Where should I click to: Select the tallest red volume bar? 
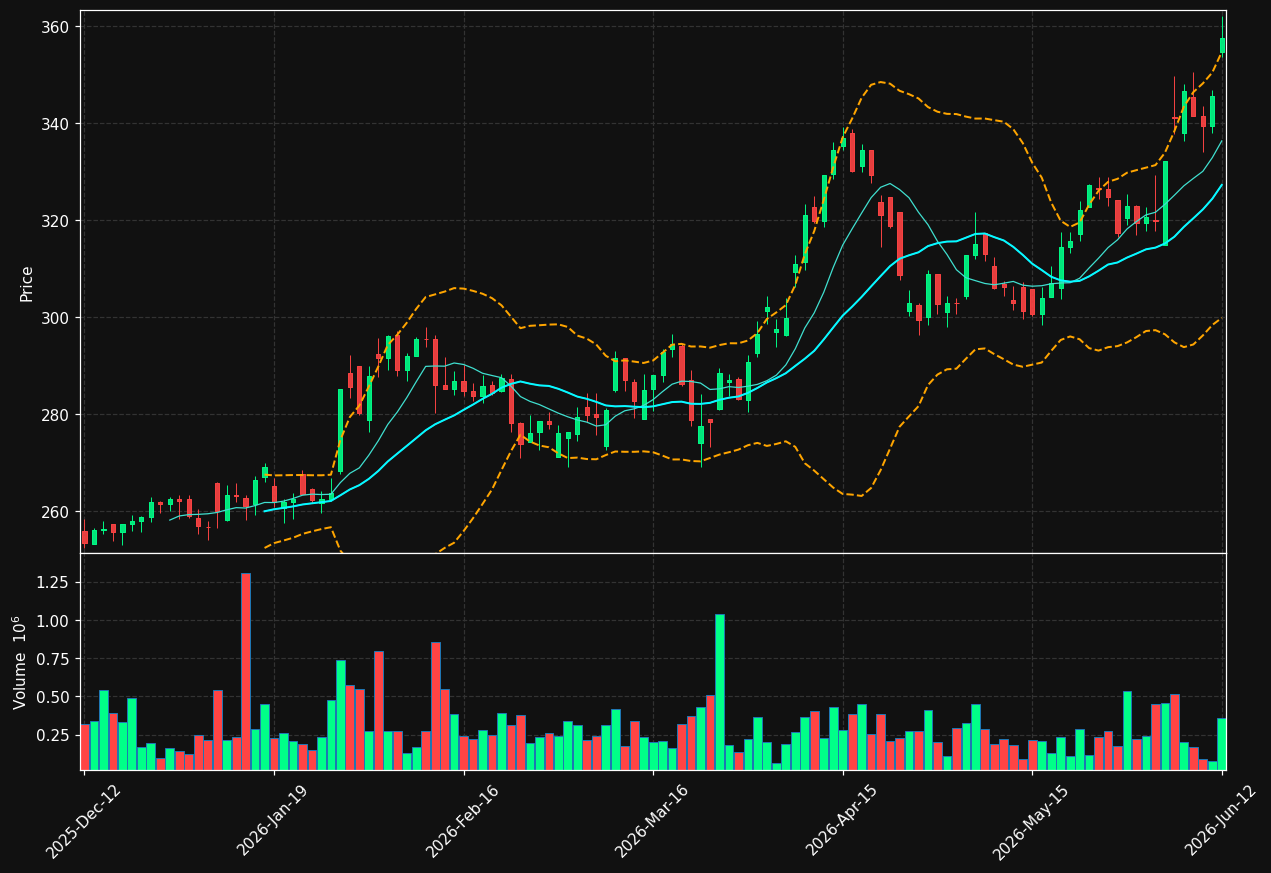[x=246, y=671]
